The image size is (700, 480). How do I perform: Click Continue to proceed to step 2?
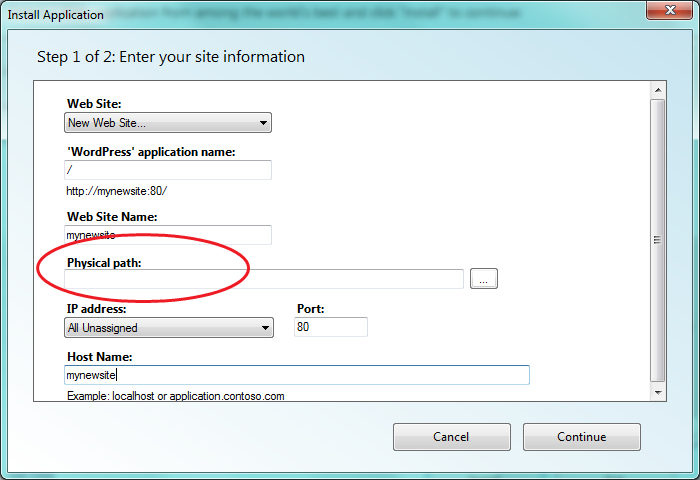[x=582, y=437]
